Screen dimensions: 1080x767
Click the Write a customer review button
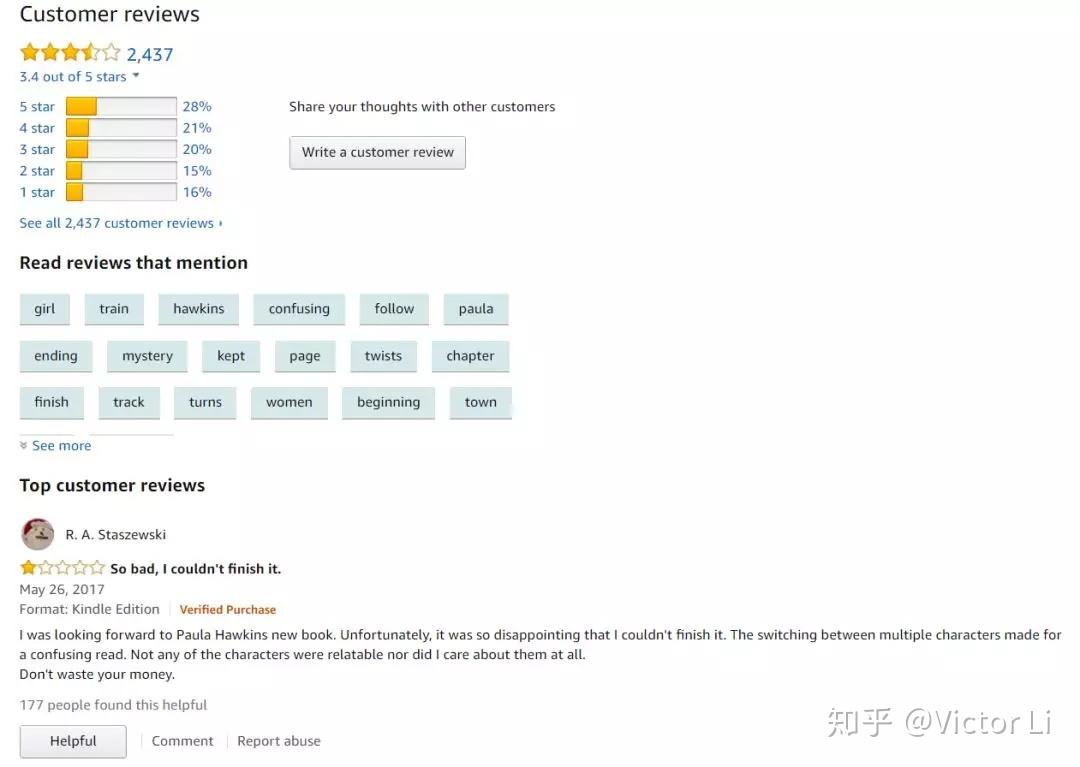pos(377,152)
